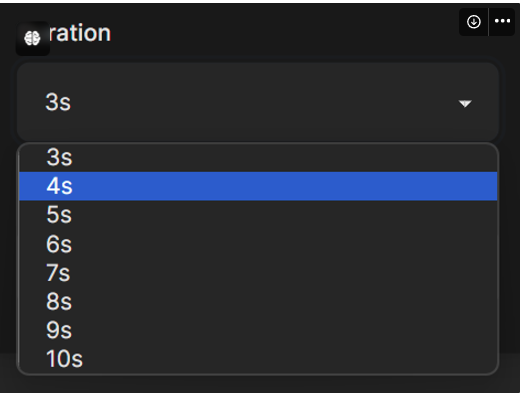Click the download arrow icon
This screenshot has width=520, height=398.
[474, 22]
